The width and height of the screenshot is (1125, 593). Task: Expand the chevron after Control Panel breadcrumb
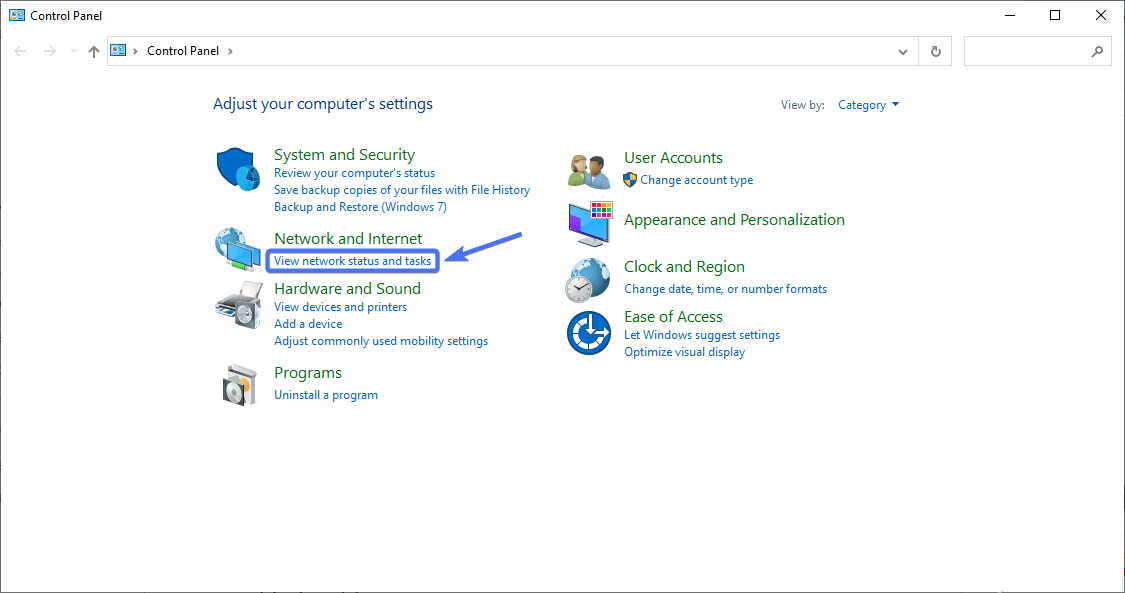(x=230, y=51)
